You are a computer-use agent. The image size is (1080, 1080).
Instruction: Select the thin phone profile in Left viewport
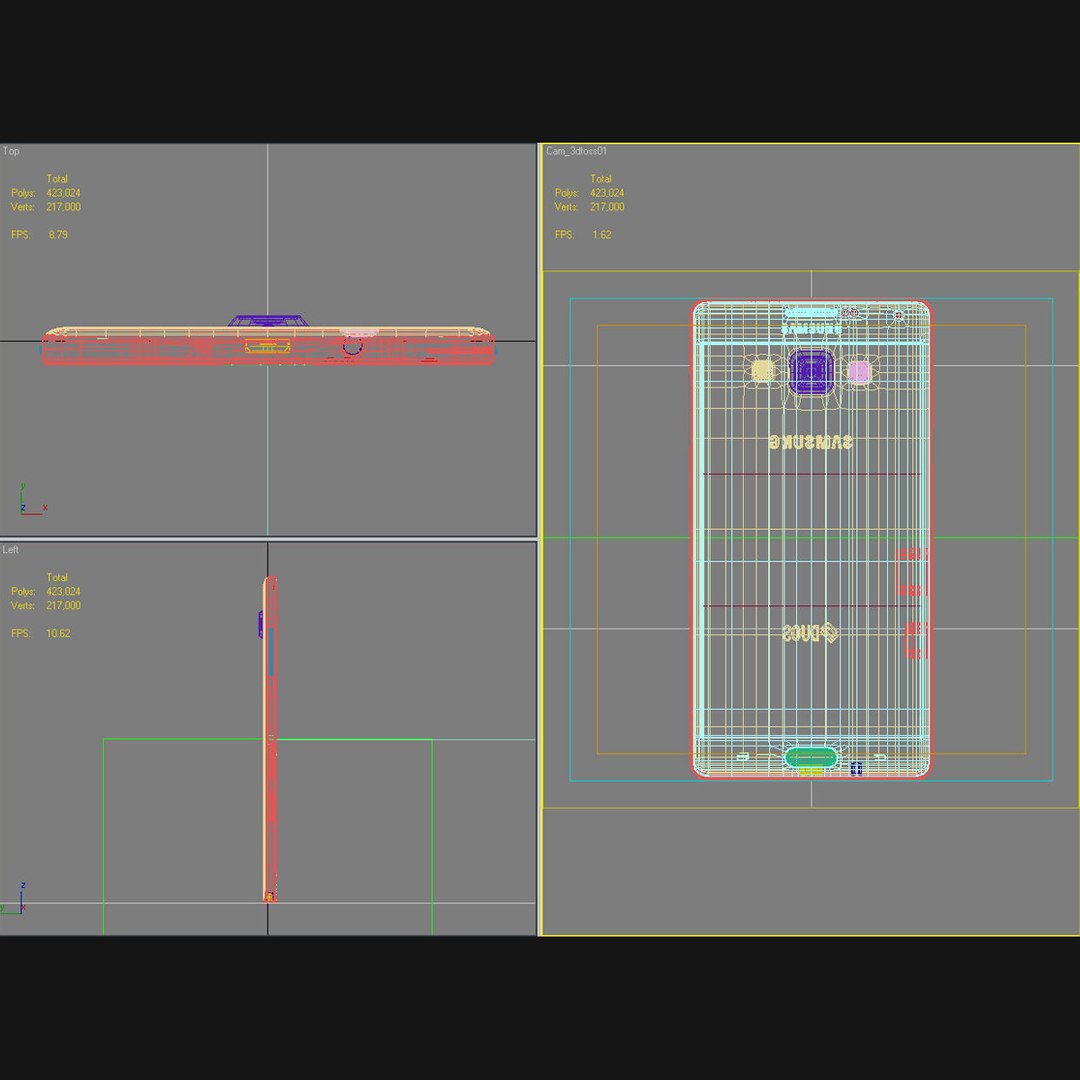click(x=270, y=739)
